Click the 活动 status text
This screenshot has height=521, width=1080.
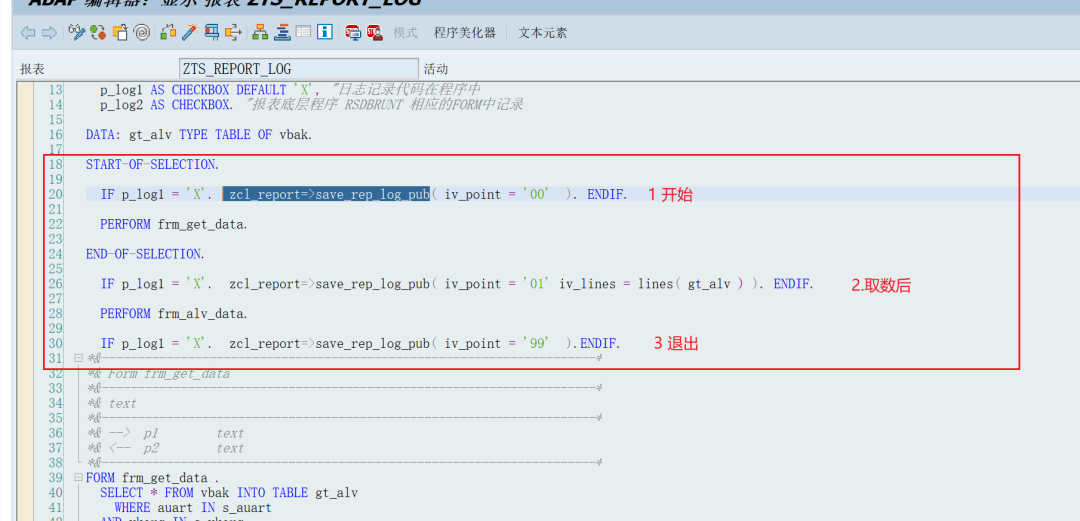coord(436,69)
